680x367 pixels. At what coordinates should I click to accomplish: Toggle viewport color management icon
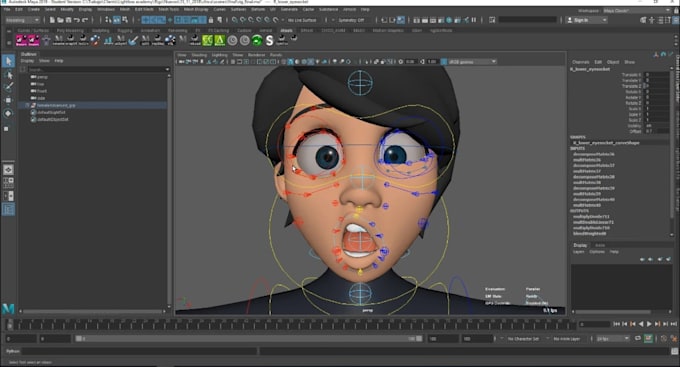(444, 62)
